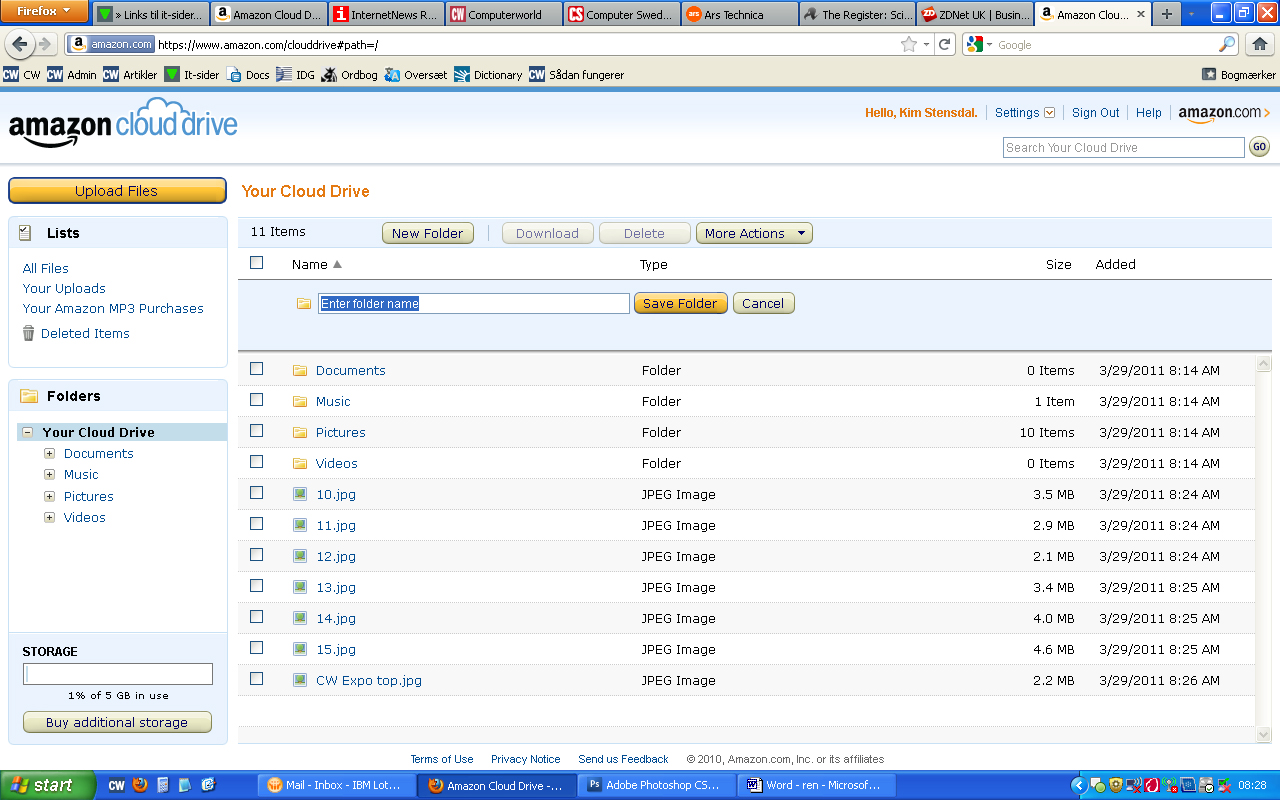
Task: Click the Enter folder name input field
Action: 474,303
